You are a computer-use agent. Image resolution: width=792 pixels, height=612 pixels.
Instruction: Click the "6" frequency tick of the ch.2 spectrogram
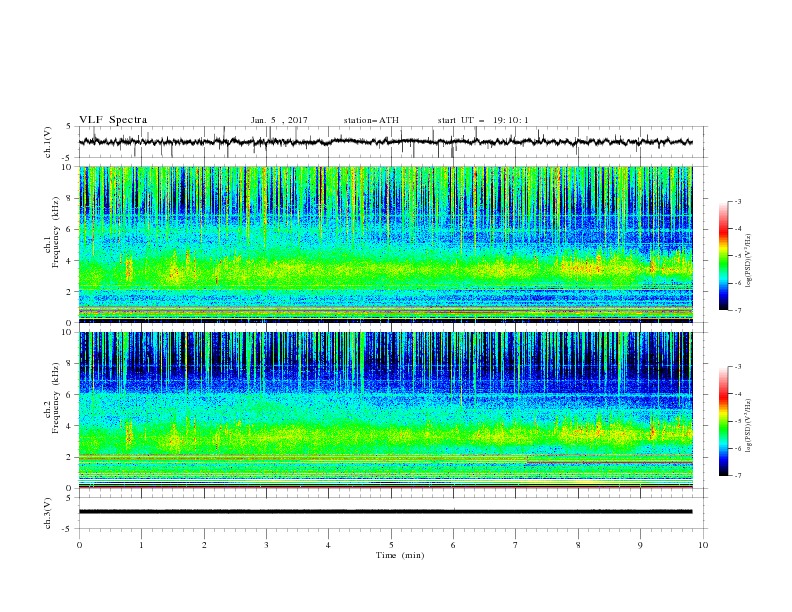tap(71, 395)
